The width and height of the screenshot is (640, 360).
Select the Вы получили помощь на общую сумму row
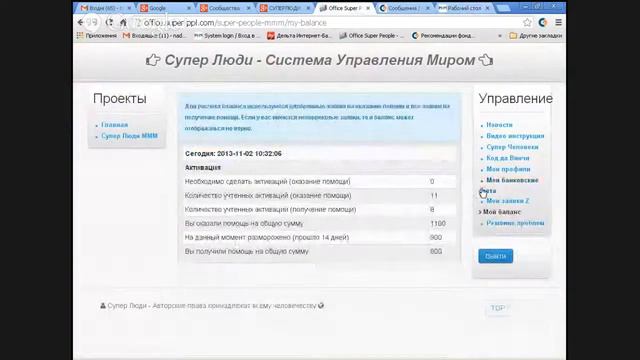[320, 251]
